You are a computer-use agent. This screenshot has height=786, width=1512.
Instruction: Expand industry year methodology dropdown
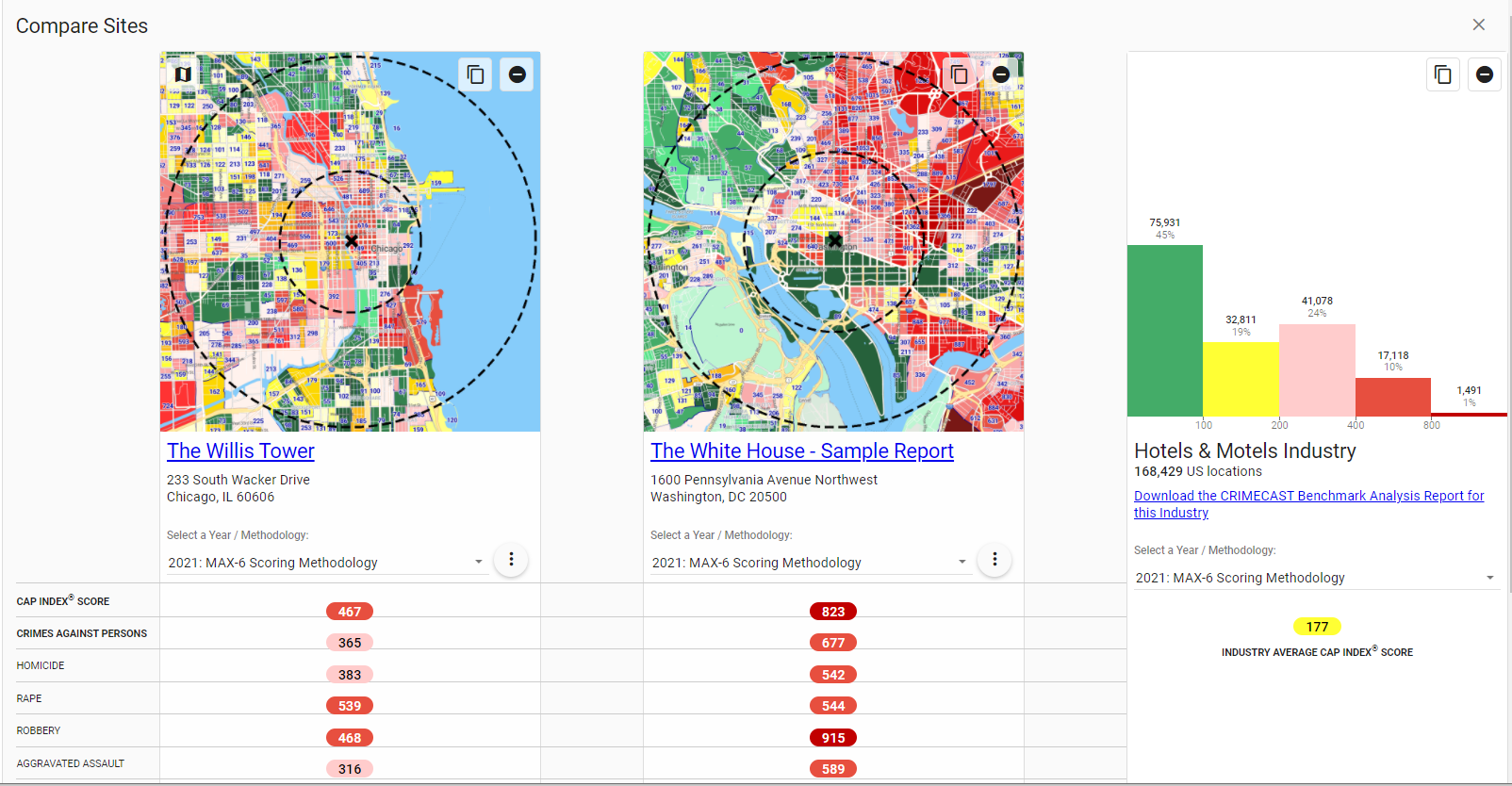(x=1490, y=578)
